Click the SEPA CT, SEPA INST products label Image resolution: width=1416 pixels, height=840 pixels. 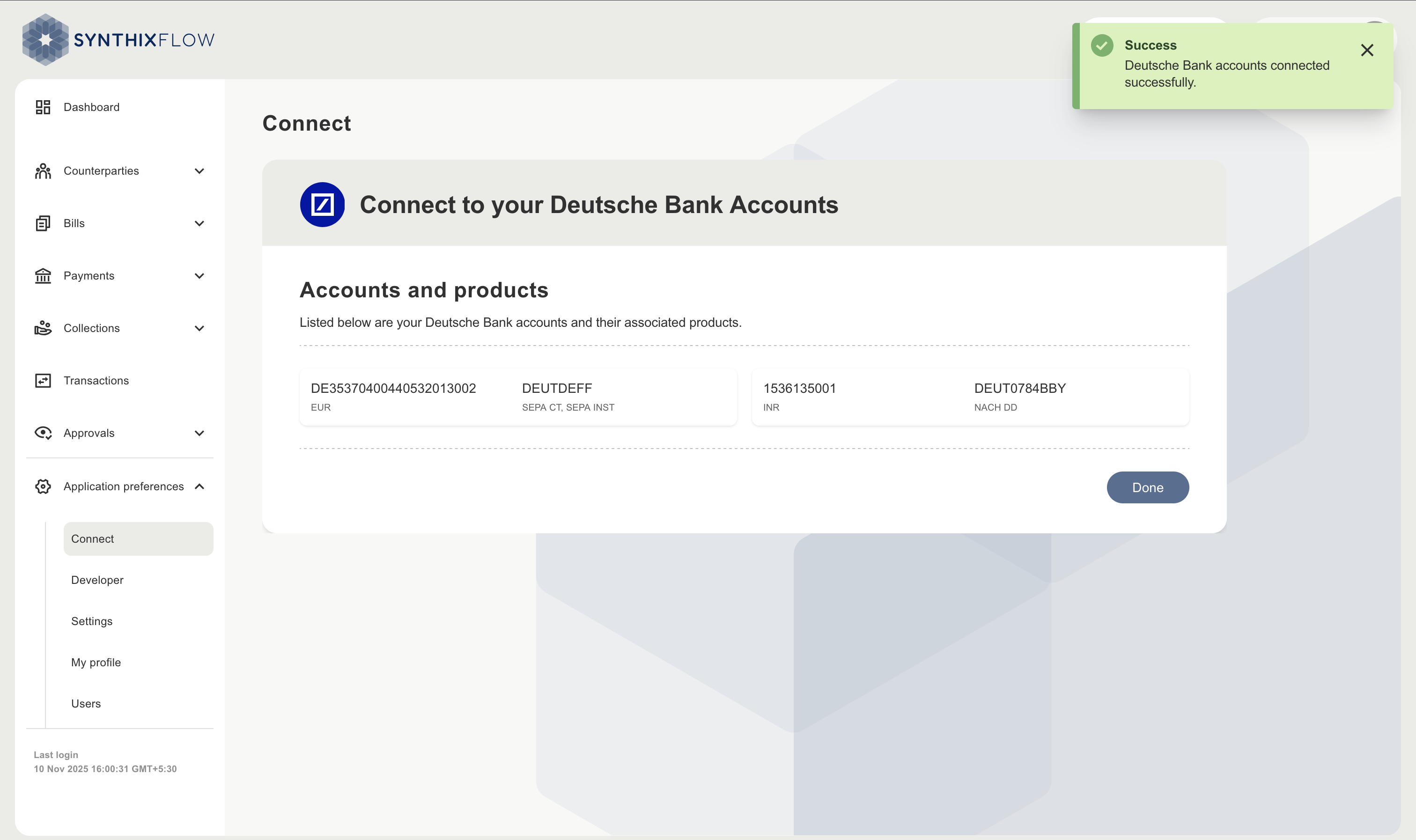click(568, 407)
